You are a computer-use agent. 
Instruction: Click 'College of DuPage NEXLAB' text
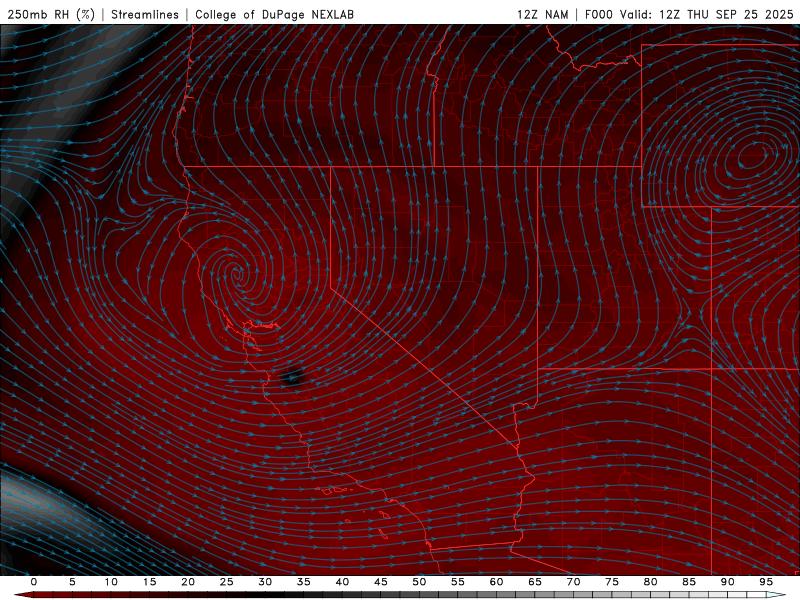pos(274,14)
